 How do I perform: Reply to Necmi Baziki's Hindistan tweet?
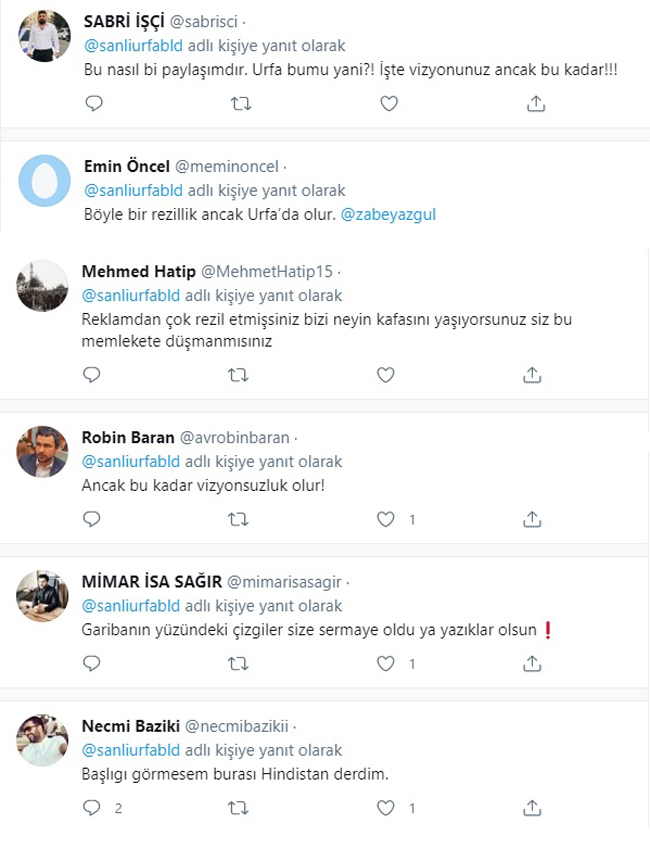click(93, 807)
